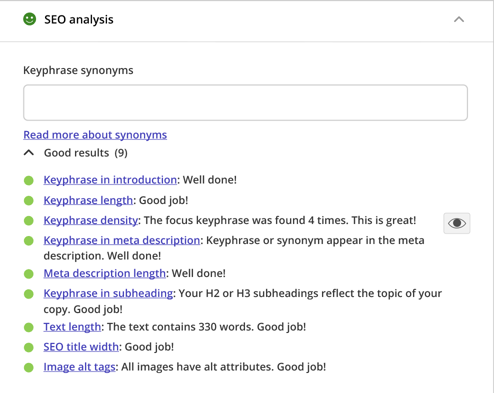Open the Keyphrase length link

point(88,200)
